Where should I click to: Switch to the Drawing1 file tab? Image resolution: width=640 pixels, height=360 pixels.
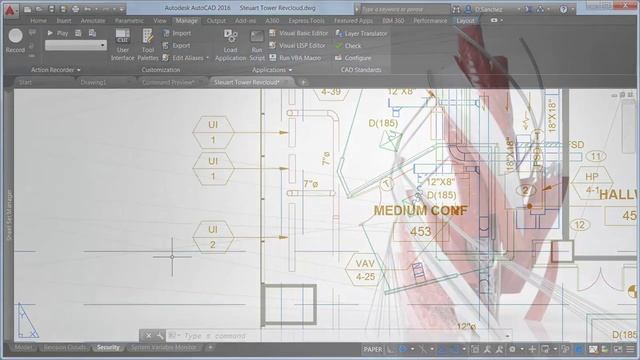point(93,82)
